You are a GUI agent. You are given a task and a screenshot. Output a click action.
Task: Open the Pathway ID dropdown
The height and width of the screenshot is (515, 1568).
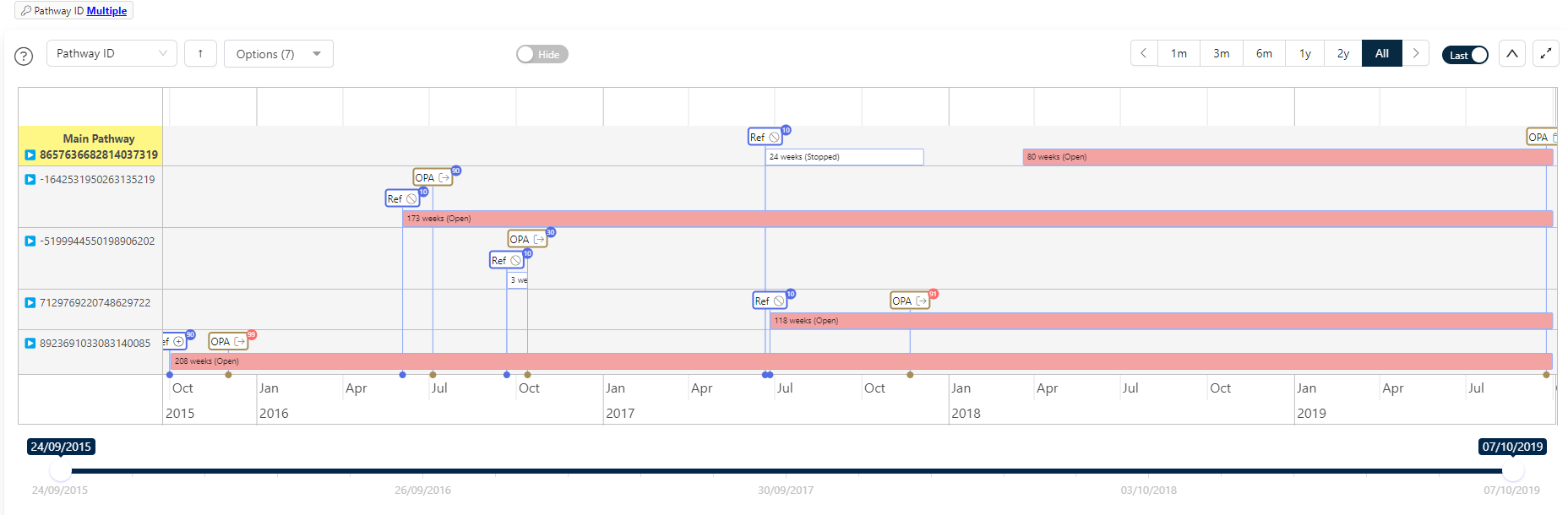[111, 53]
